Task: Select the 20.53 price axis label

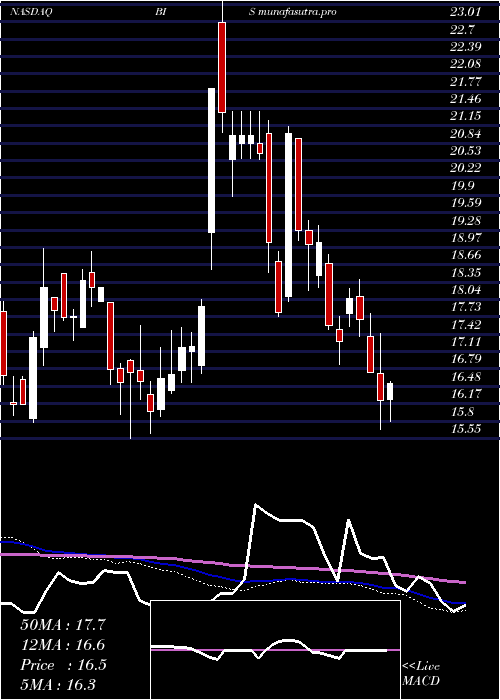Action: [x=466, y=151]
